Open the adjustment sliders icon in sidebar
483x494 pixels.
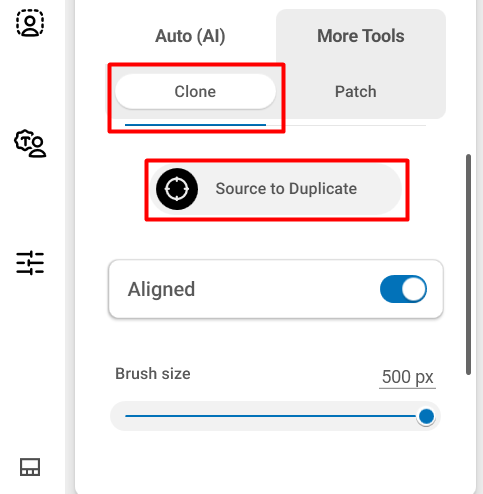(30, 263)
